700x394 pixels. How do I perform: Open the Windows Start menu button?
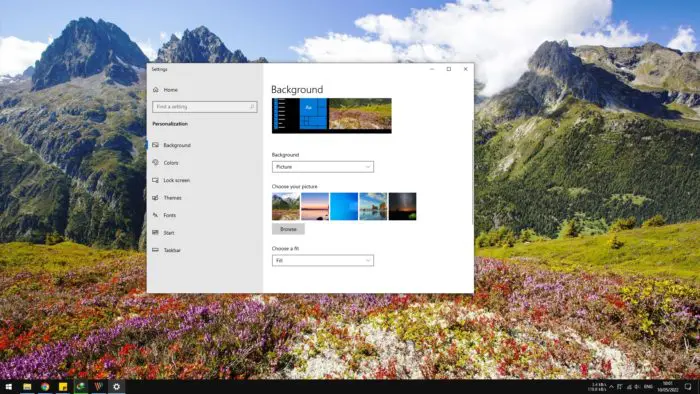(8, 387)
